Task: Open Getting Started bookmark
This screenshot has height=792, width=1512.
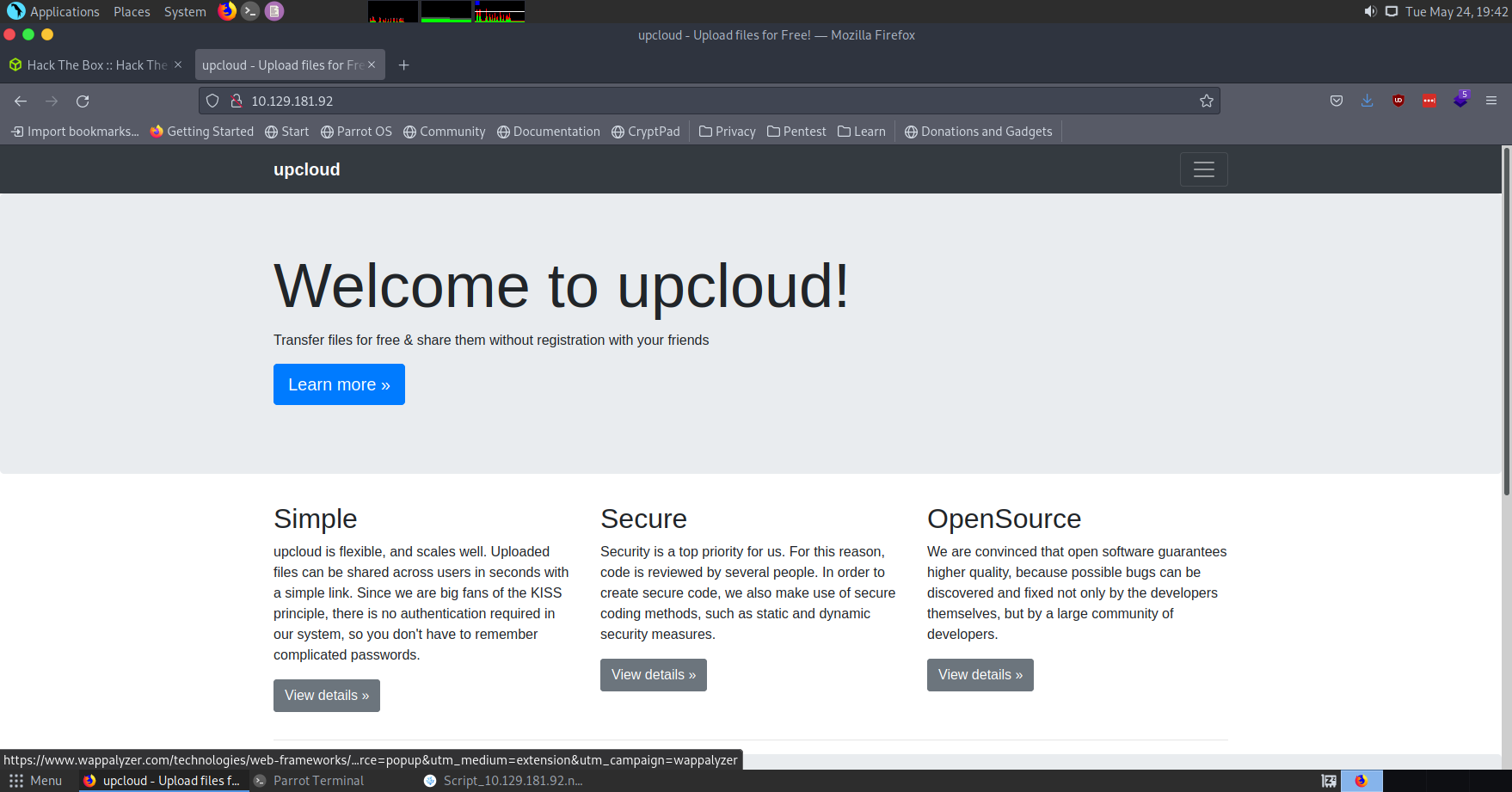Action: pyautogui.click(x=202, y=132)
